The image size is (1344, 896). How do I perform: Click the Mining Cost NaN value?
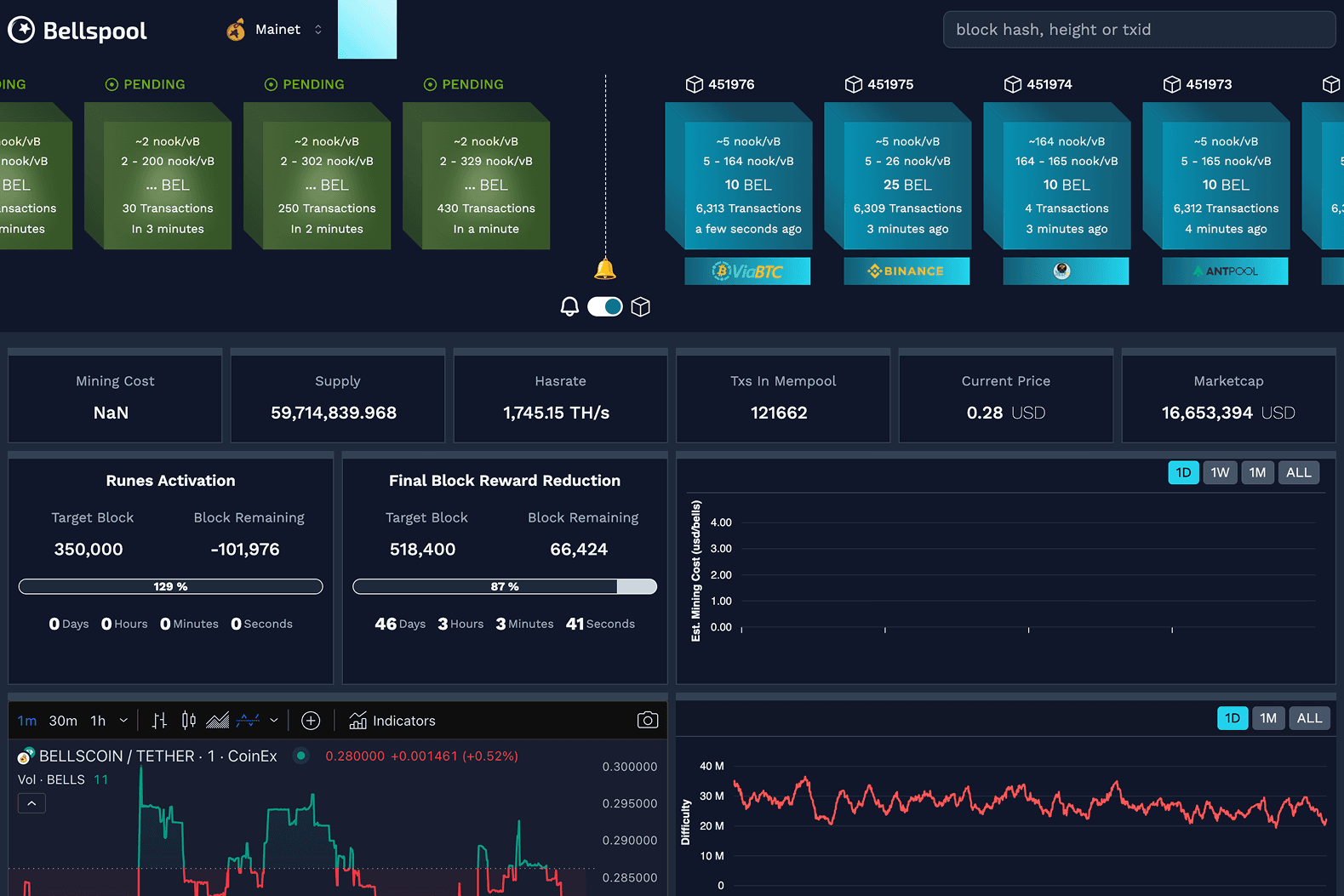[x=111, y=413]
